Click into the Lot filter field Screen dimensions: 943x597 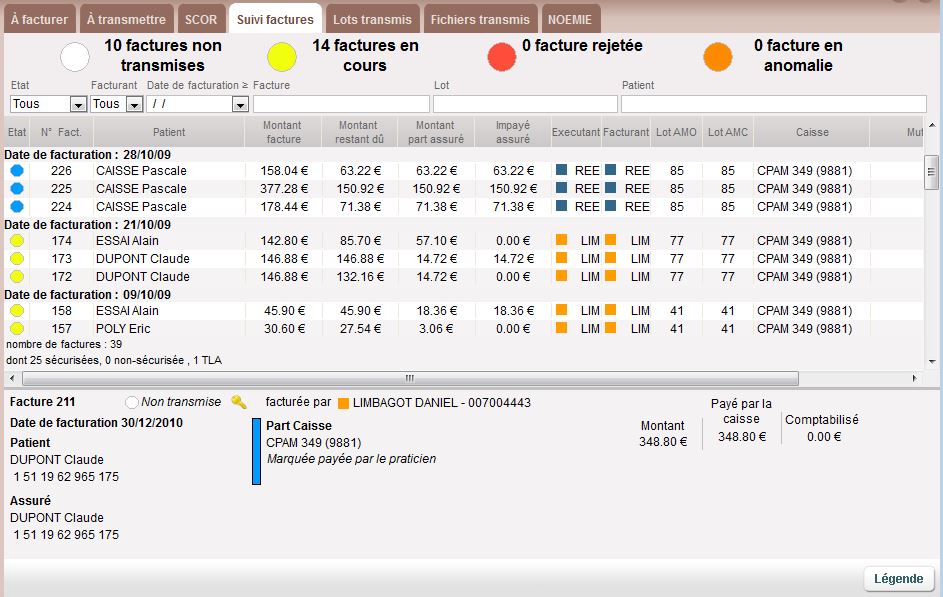525,104
